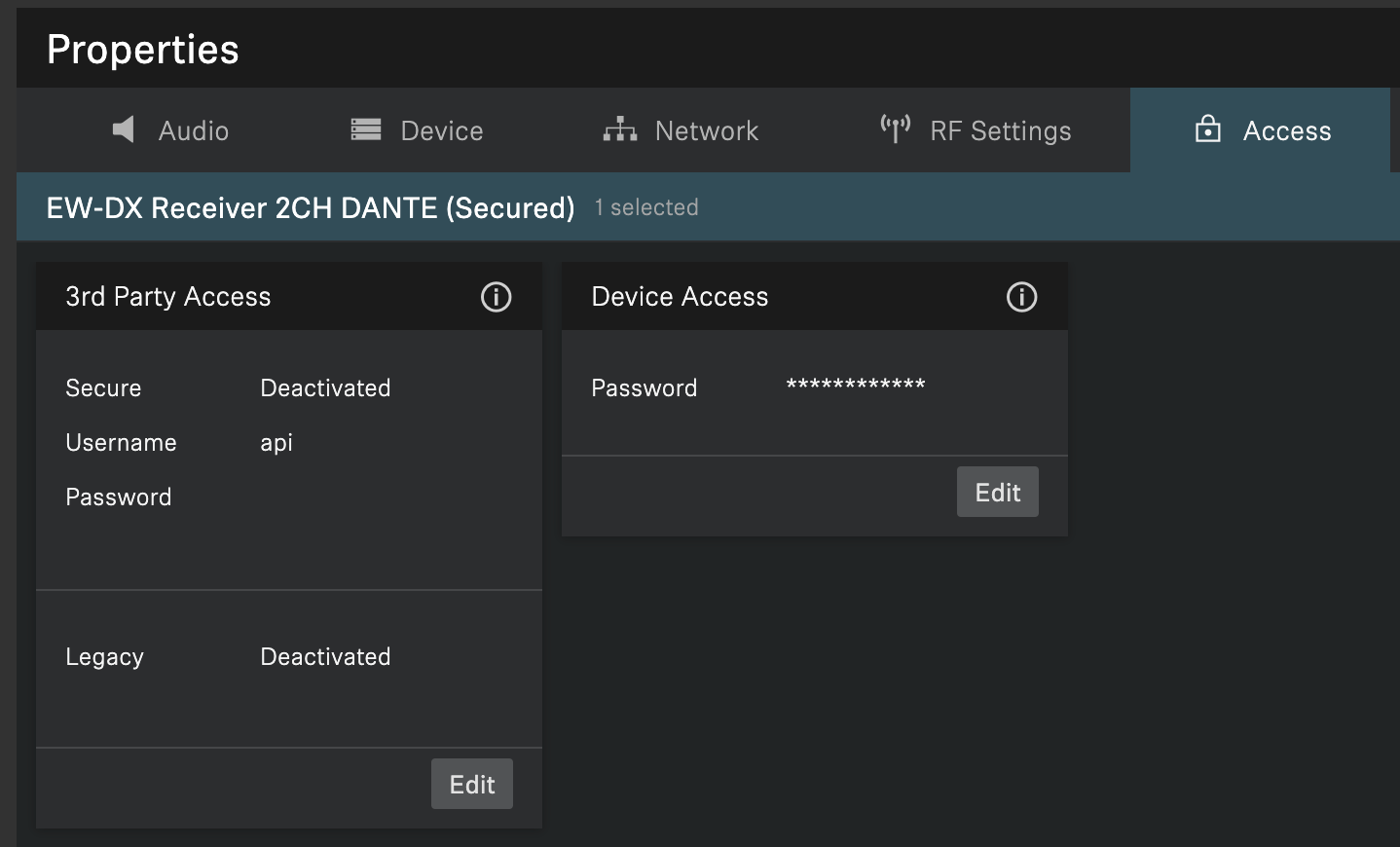Show info for 3rd Party Access
1400x847 pixels.
tap(496, 297)
